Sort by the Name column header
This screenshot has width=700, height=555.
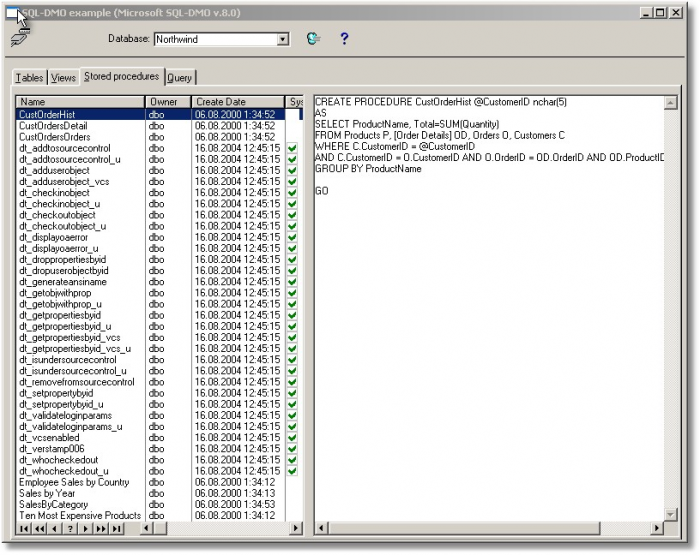[x=80, y=102]
